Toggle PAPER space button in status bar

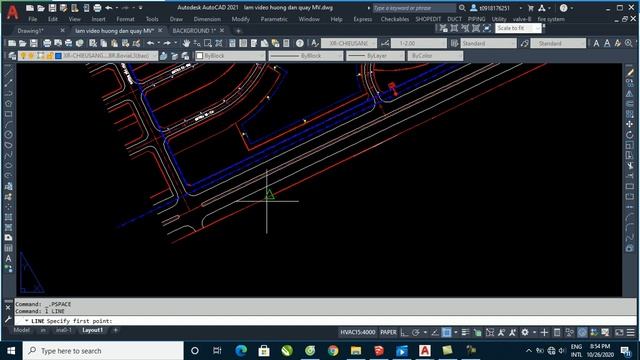coord(388,333)
